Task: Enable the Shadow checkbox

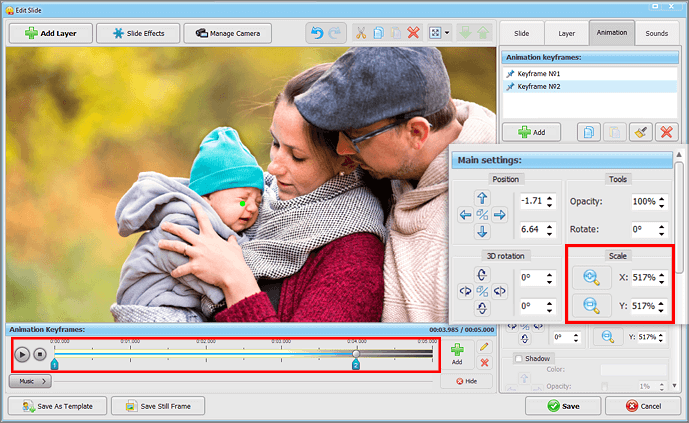Action: click(x=519, y=359)
